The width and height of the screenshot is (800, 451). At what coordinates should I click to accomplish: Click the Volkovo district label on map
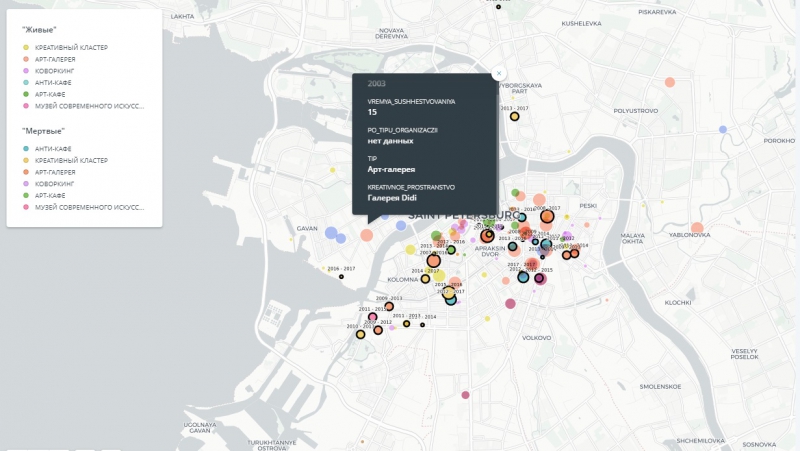[x=536, y=337]
